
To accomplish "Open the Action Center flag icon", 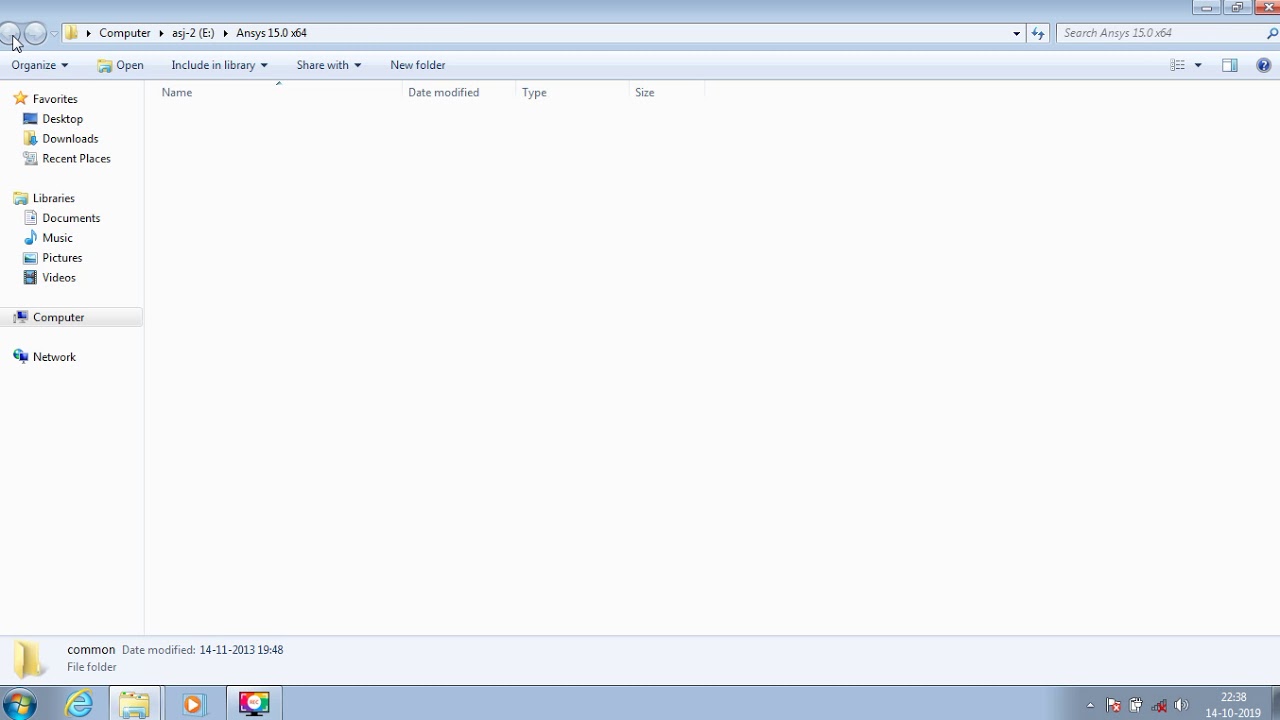I will [1113, 705].
